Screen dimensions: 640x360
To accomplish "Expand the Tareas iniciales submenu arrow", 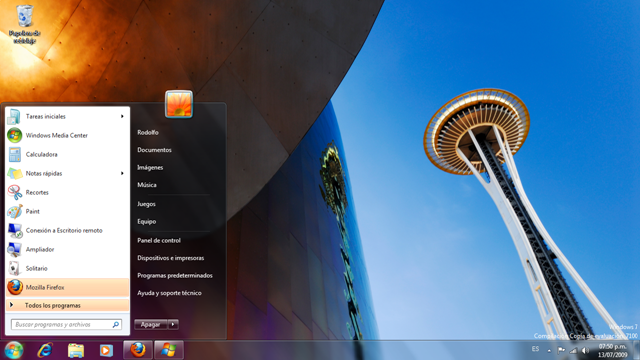I will tap(122, 116).
